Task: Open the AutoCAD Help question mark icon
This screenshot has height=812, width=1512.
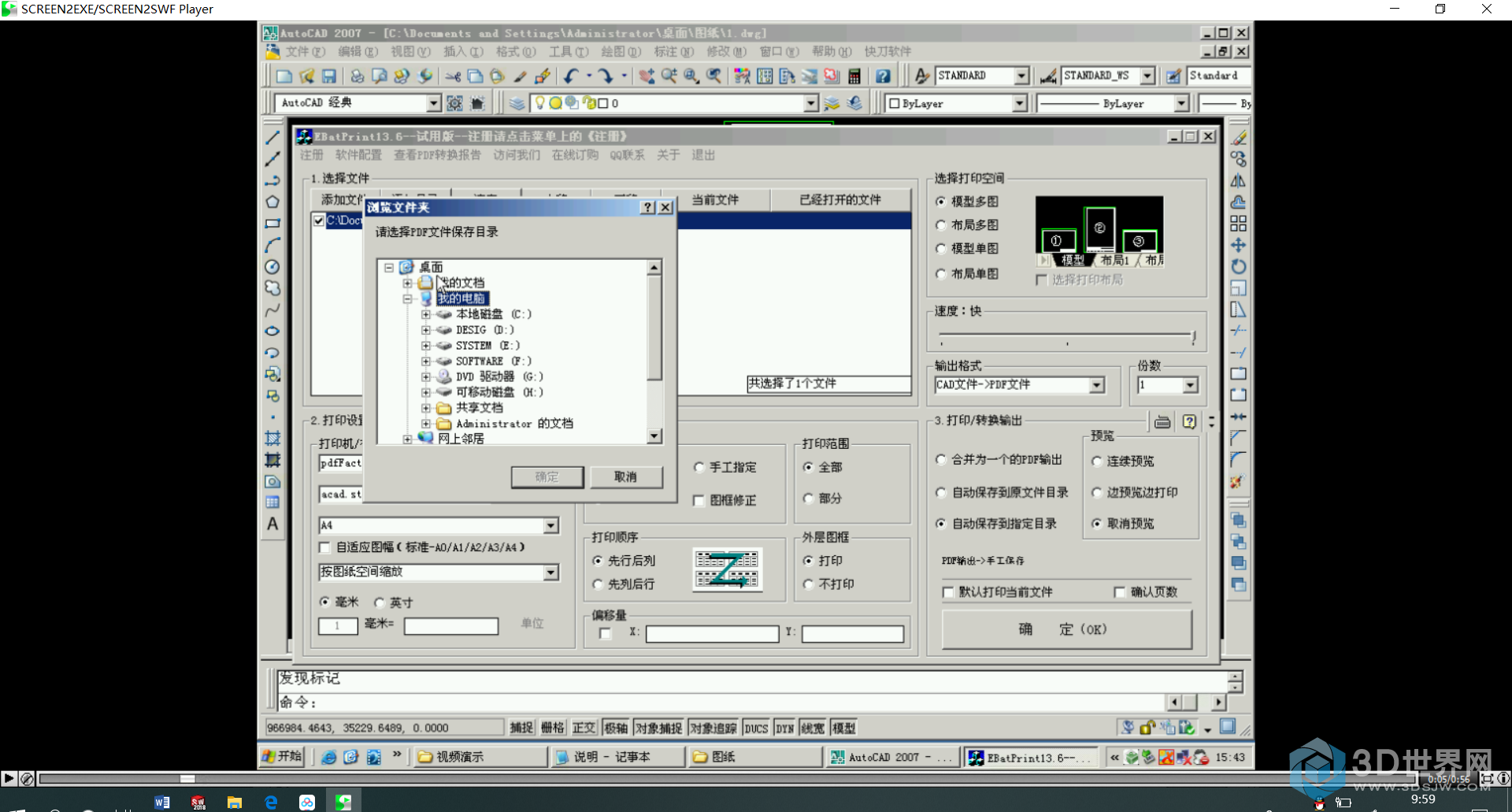Action: (883, 76)
